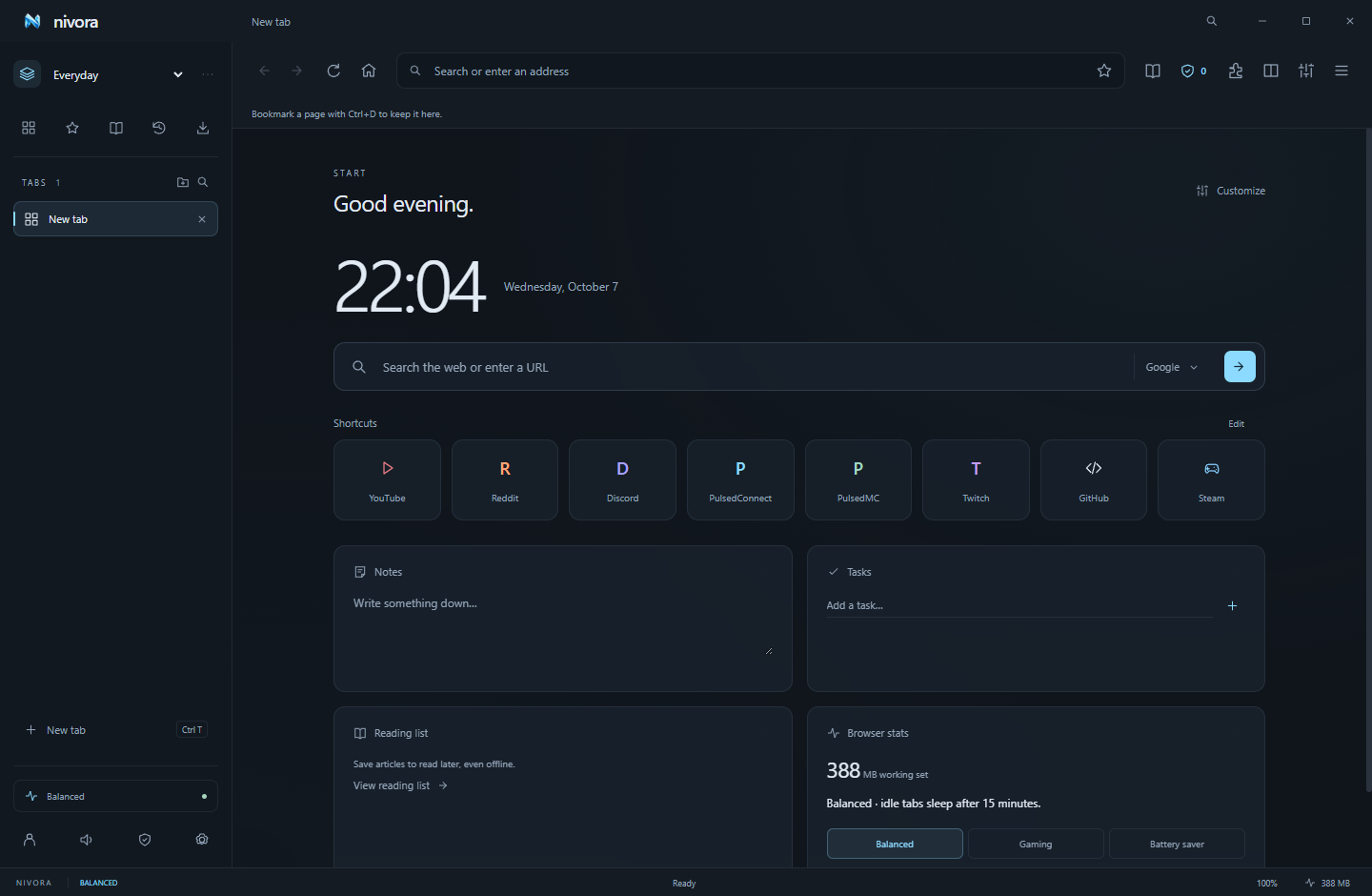
Task: Click the Notes text area
Action: coord(563,624)
